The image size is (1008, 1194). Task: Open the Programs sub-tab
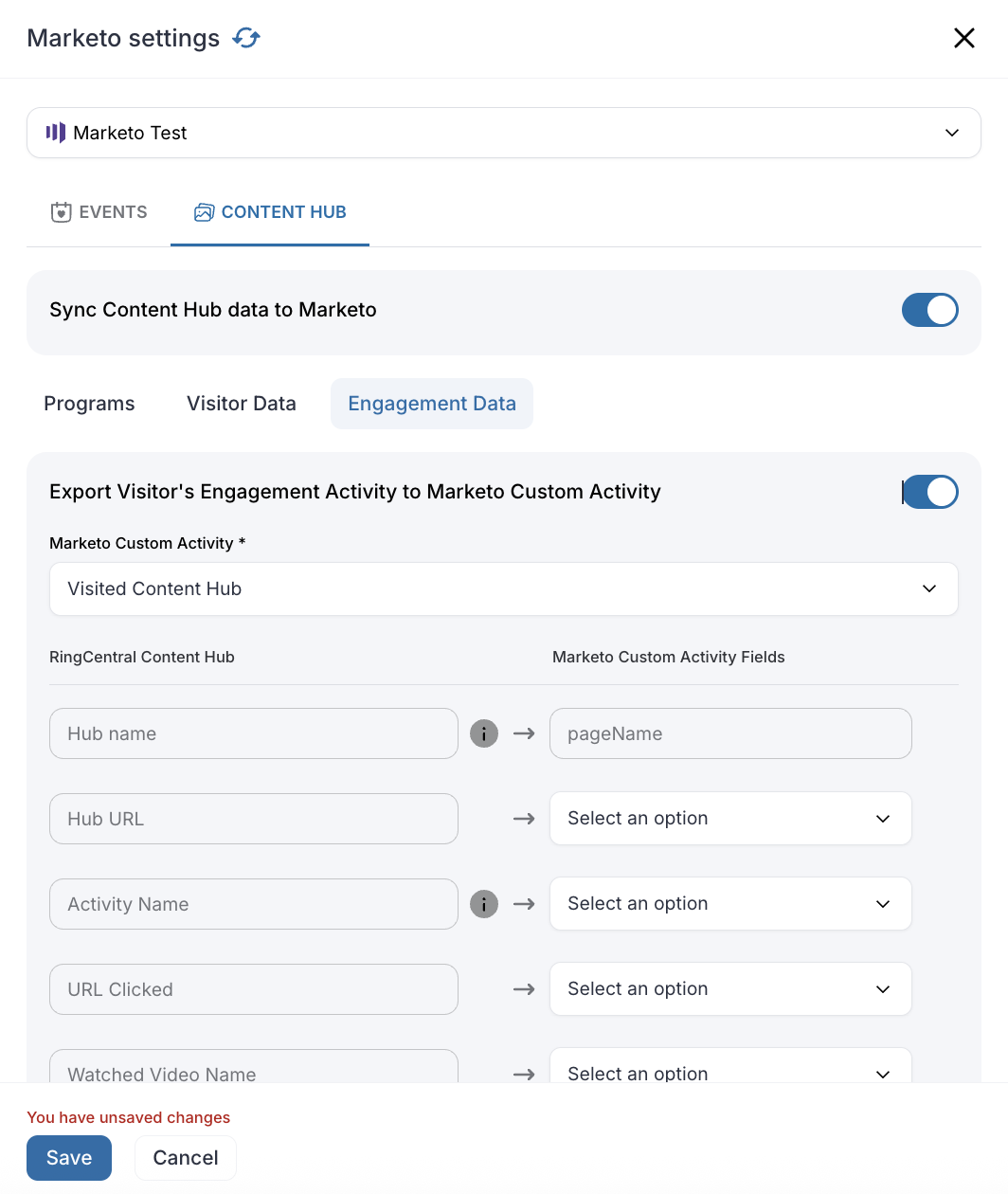[x=89, y=404]
